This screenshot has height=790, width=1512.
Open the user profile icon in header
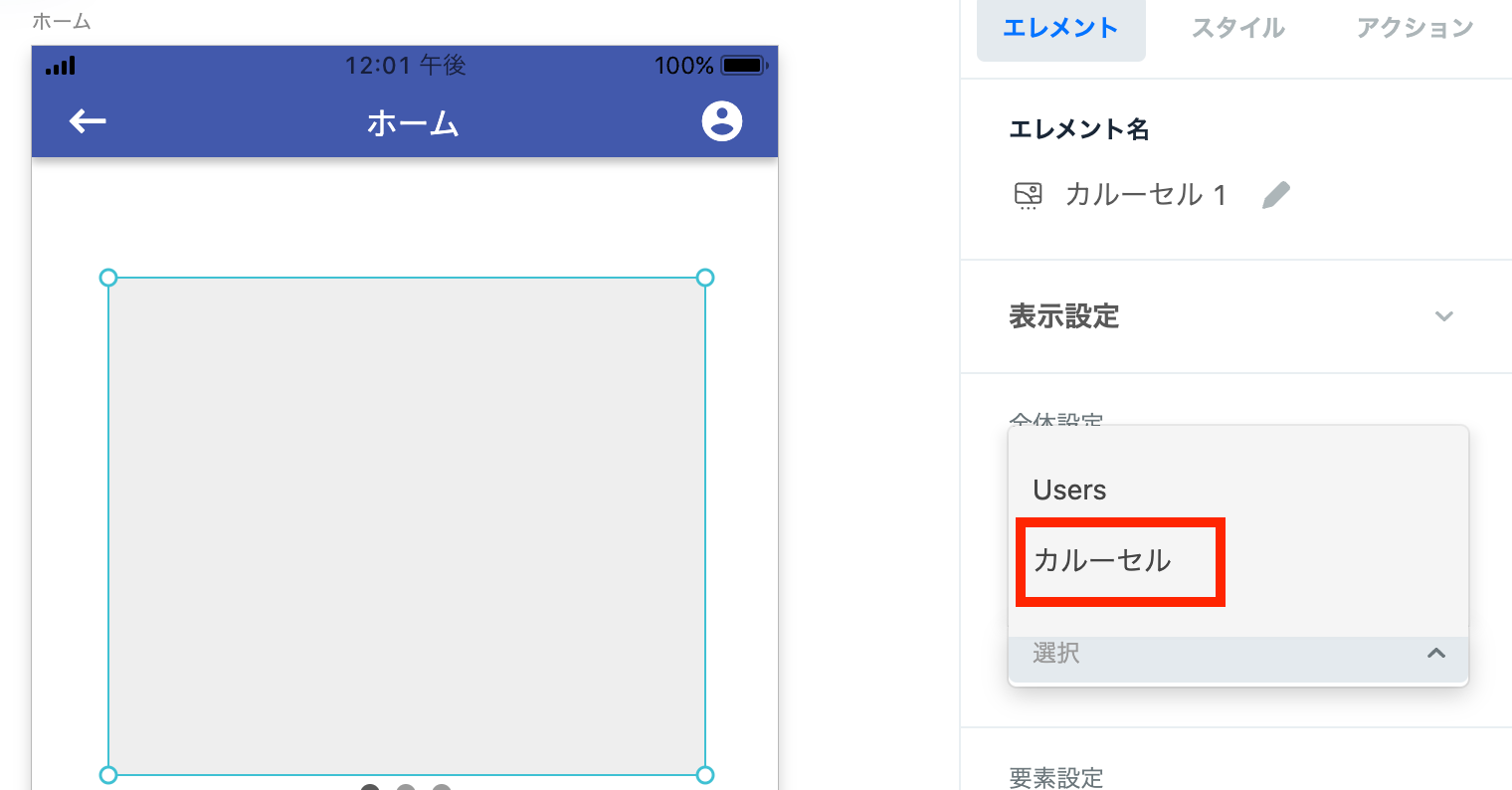pyautogui.click(x=722, y=120)
